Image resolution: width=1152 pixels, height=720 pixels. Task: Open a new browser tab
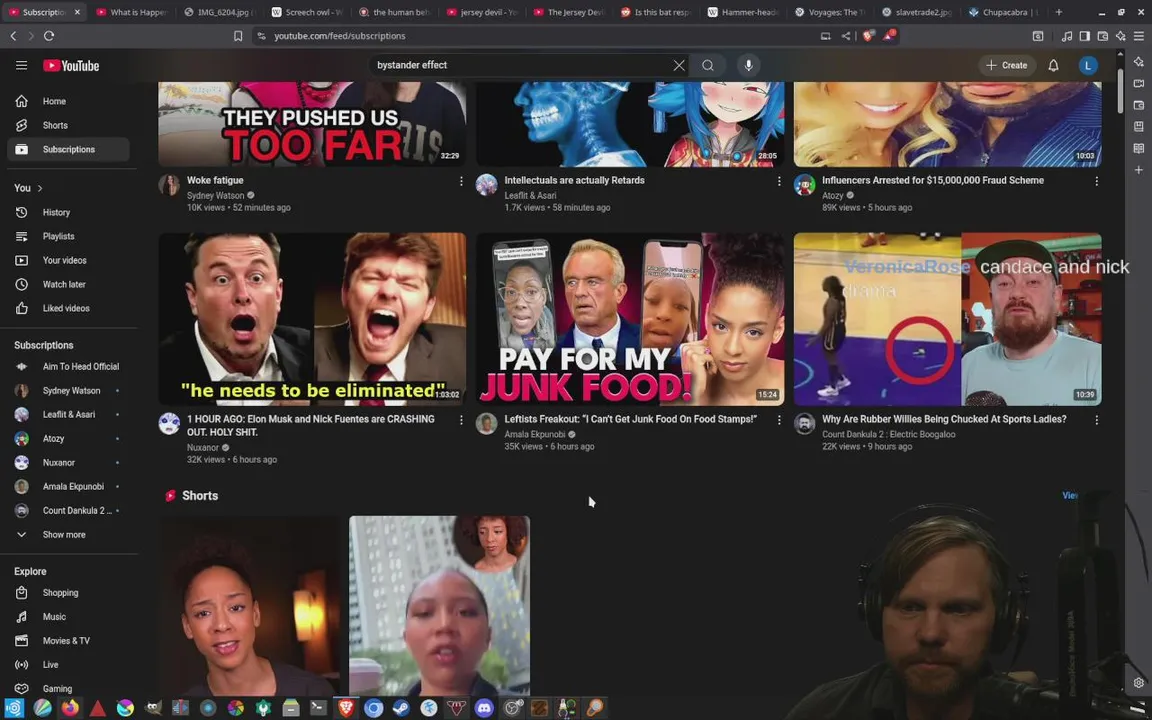coord(1058,12)
